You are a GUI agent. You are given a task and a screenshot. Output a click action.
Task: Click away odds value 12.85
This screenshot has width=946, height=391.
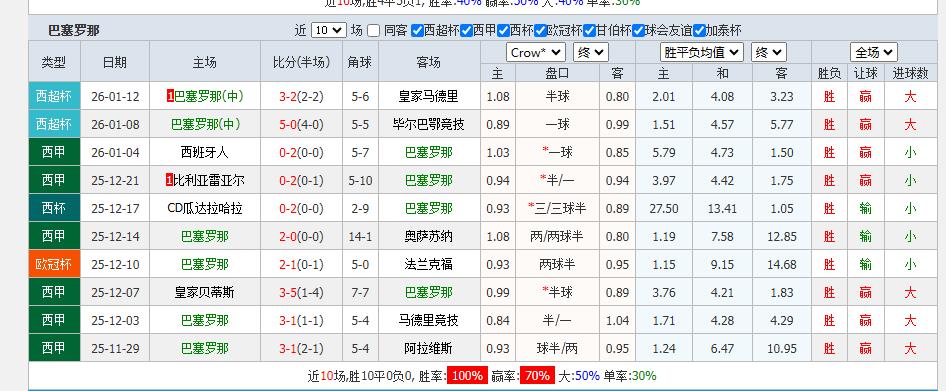coord(782,237)
